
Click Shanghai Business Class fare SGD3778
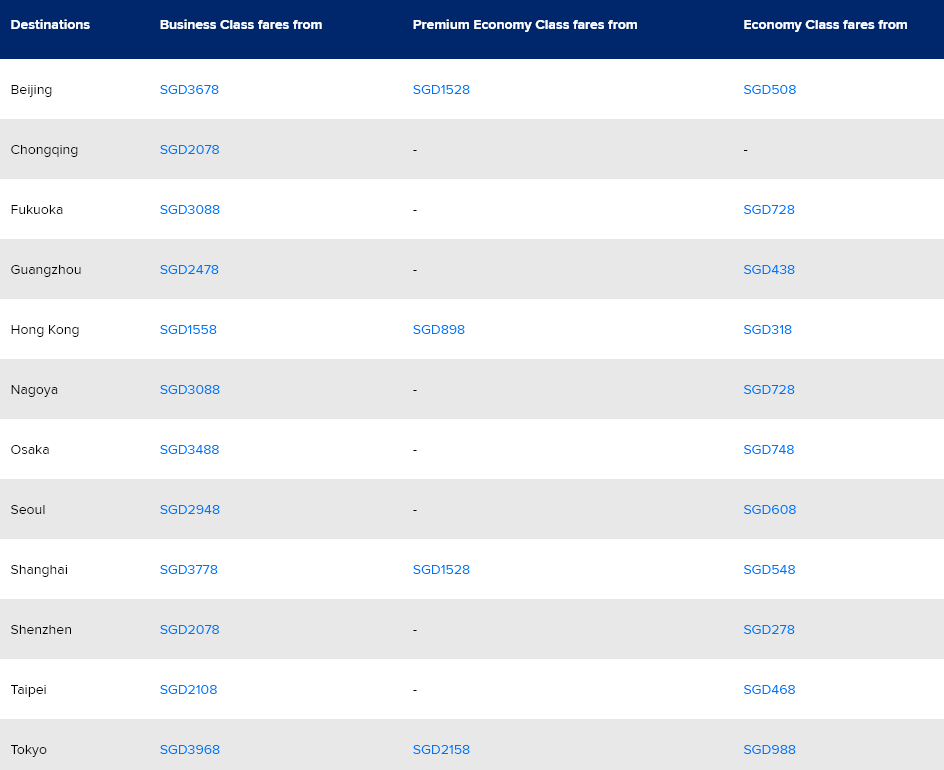(188, 570)
